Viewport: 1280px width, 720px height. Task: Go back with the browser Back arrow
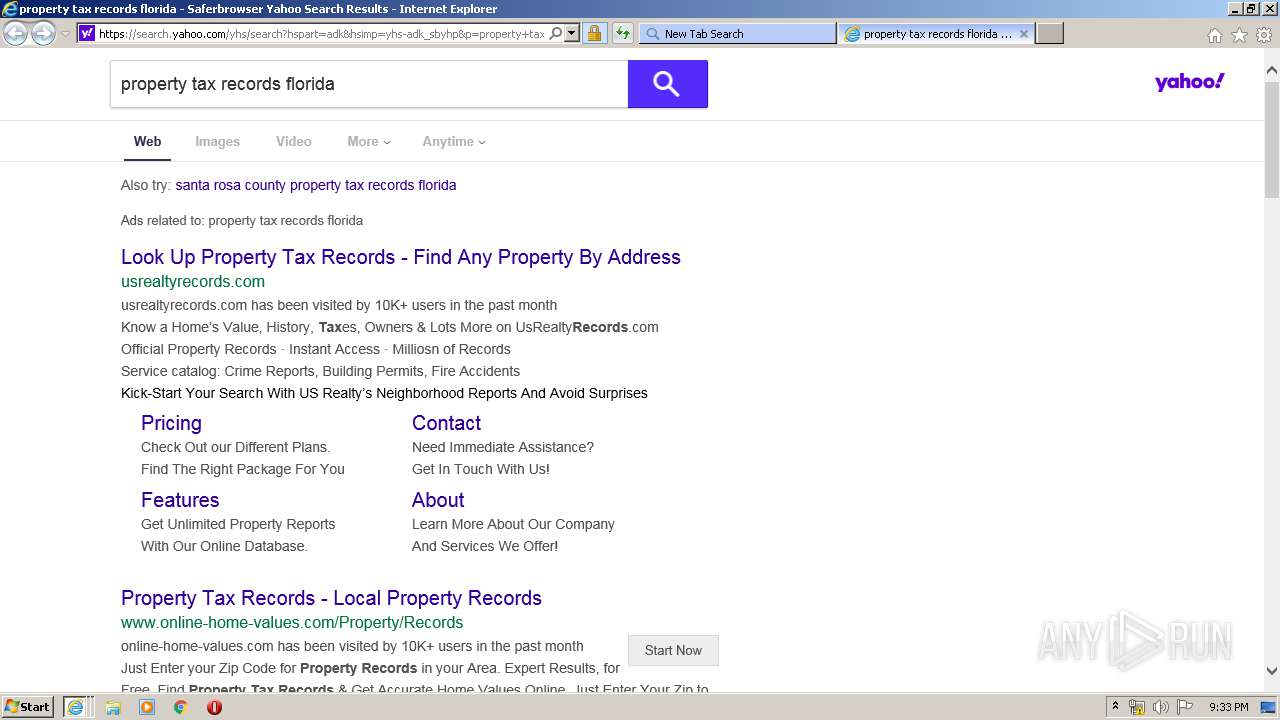click(15, 33)
